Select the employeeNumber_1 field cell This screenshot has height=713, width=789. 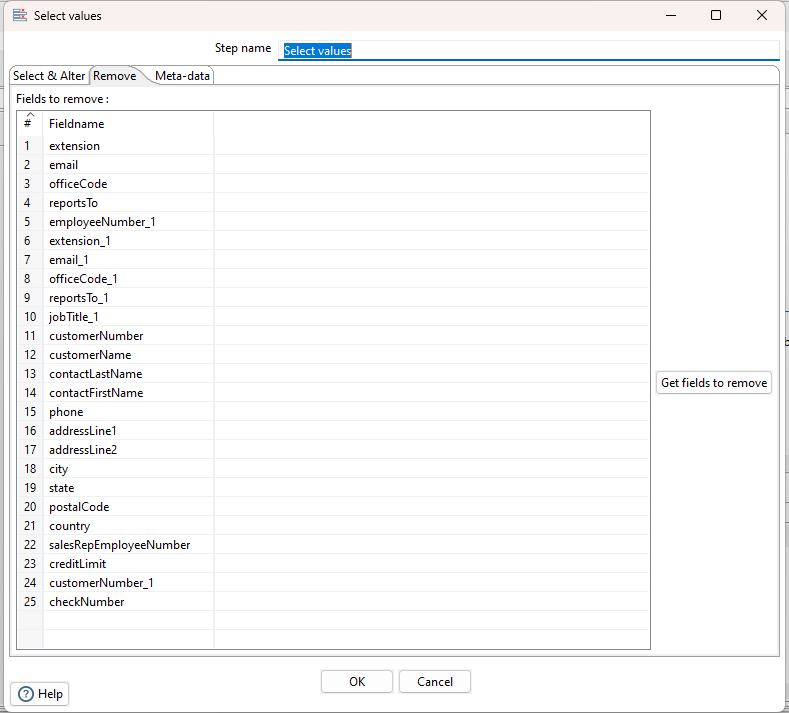point(127,222)
